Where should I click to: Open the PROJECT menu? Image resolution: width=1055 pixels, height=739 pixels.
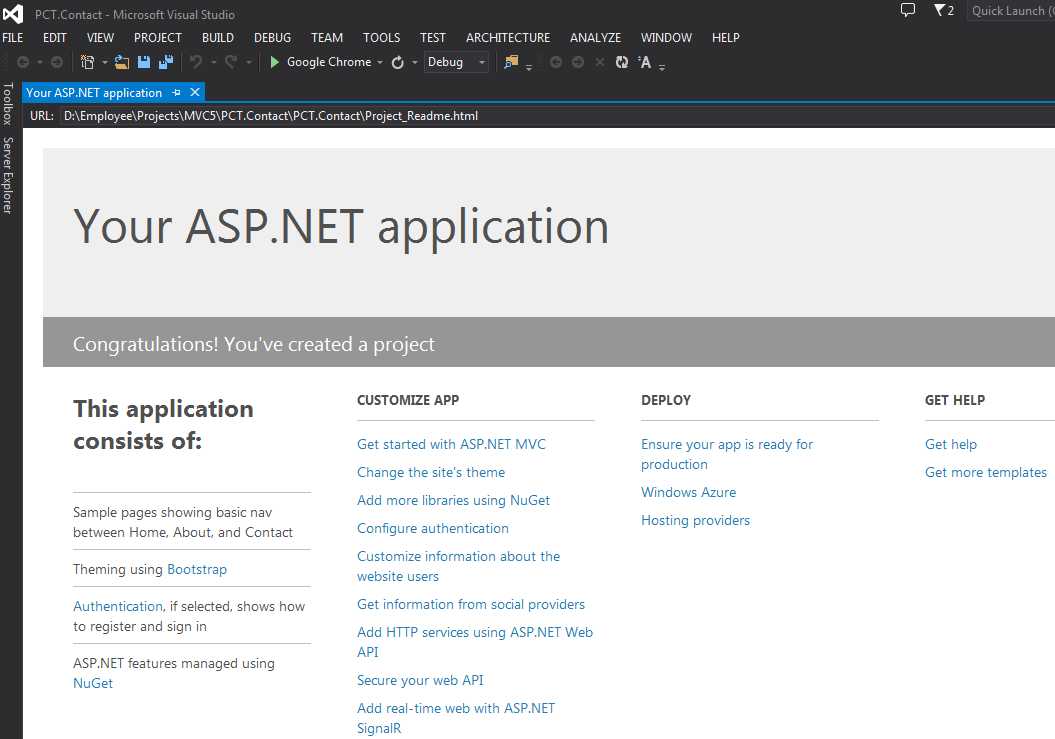[x=157, y=38]
